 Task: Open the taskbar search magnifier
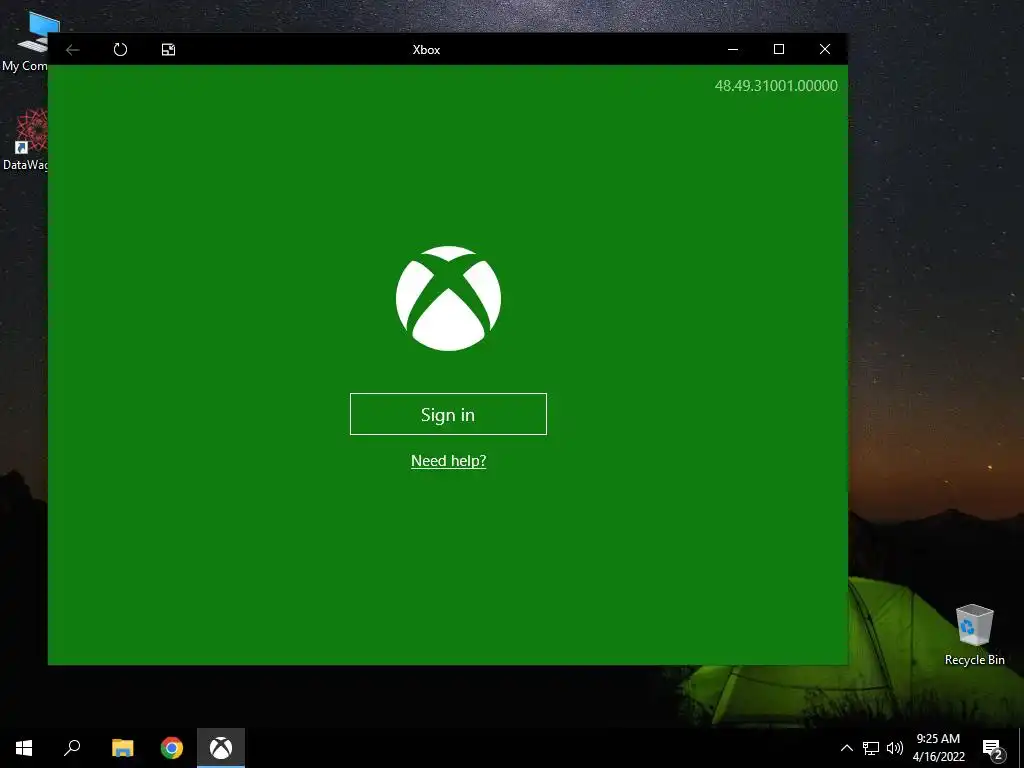tap(72, 748)
